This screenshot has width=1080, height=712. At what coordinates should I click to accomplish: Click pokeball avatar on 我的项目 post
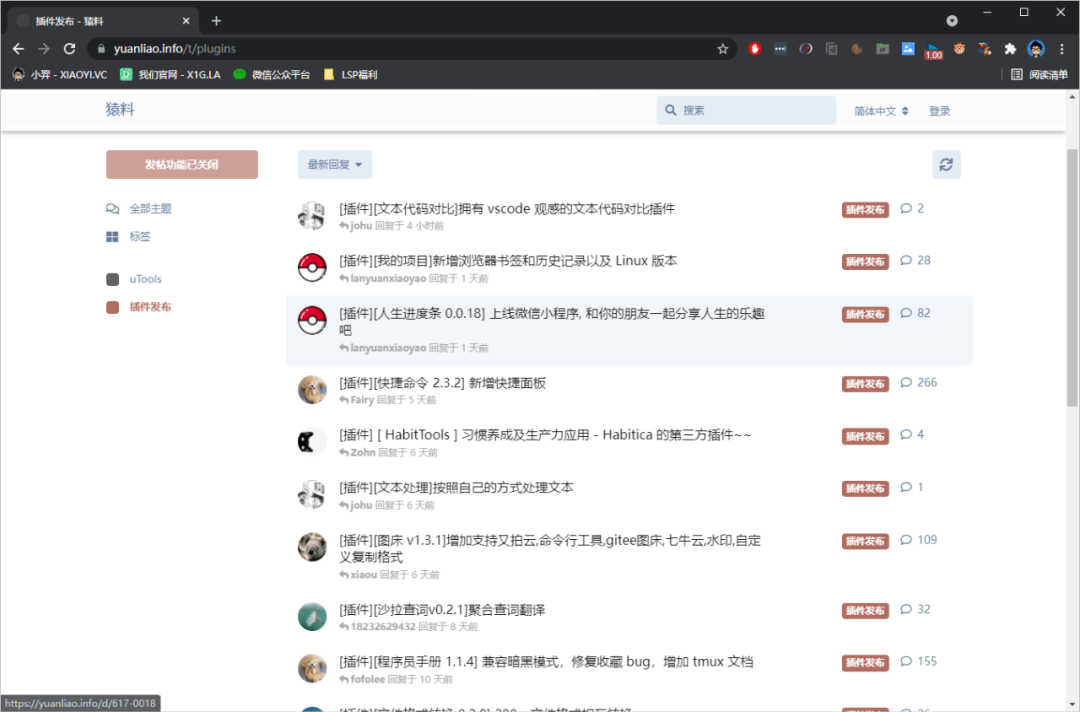tap(312, 267)
